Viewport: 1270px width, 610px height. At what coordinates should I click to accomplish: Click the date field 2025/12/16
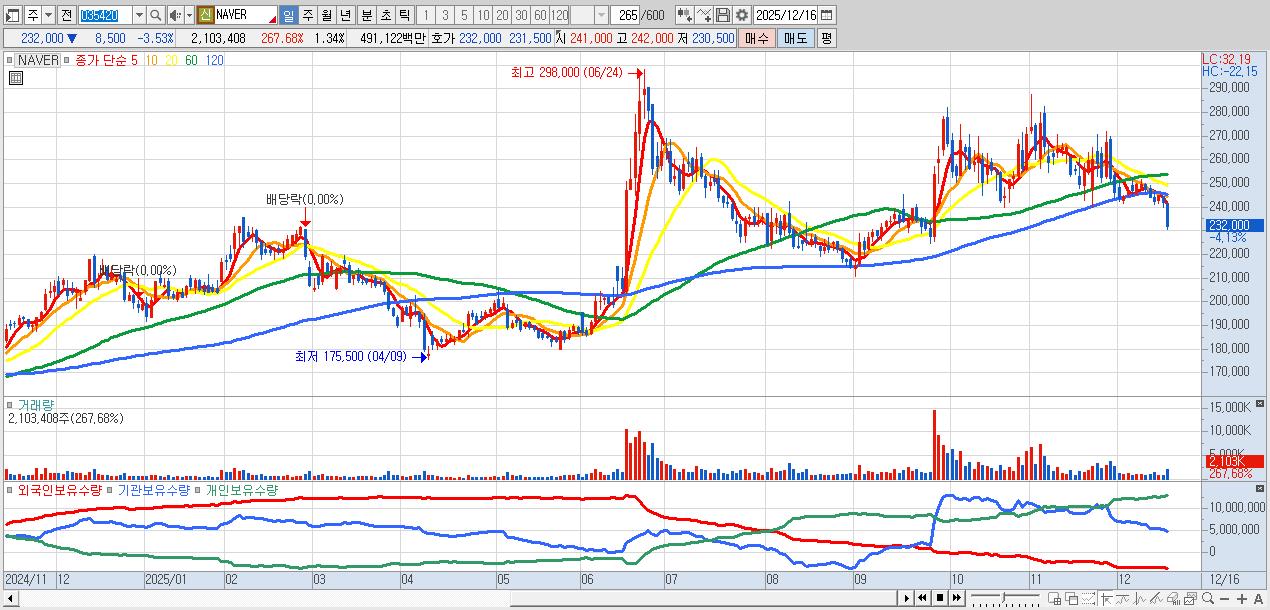click(x=786, y=16)
